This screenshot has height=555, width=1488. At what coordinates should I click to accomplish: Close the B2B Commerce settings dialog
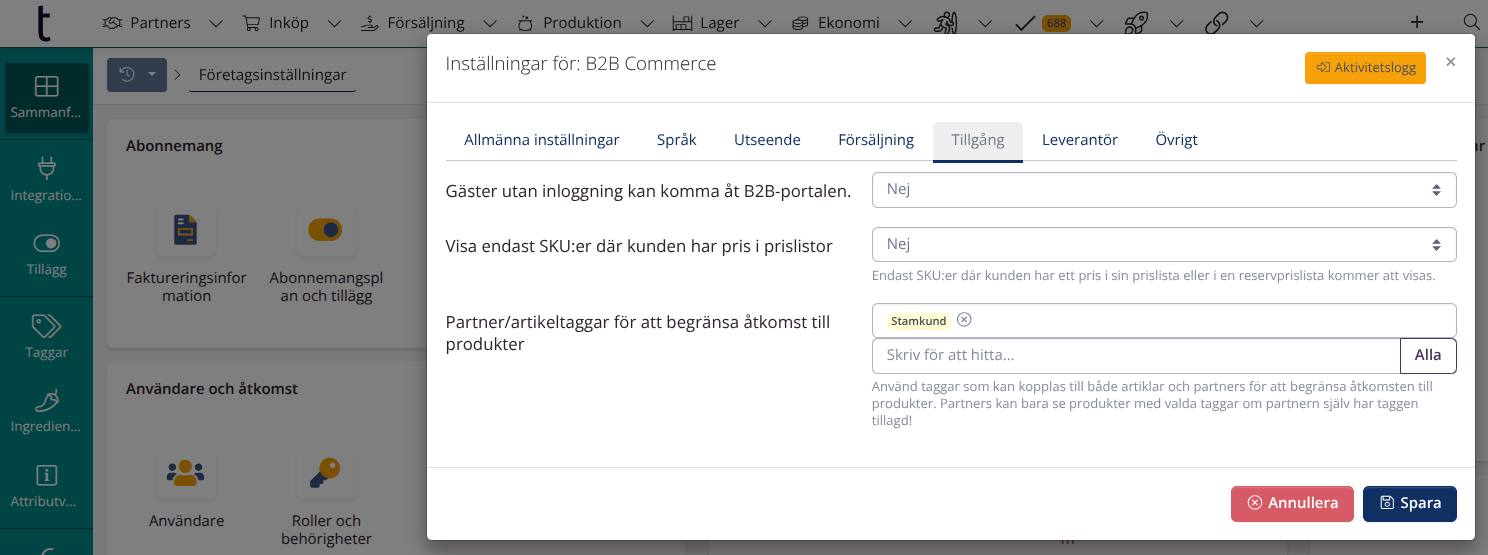(x=1451, y=62)
